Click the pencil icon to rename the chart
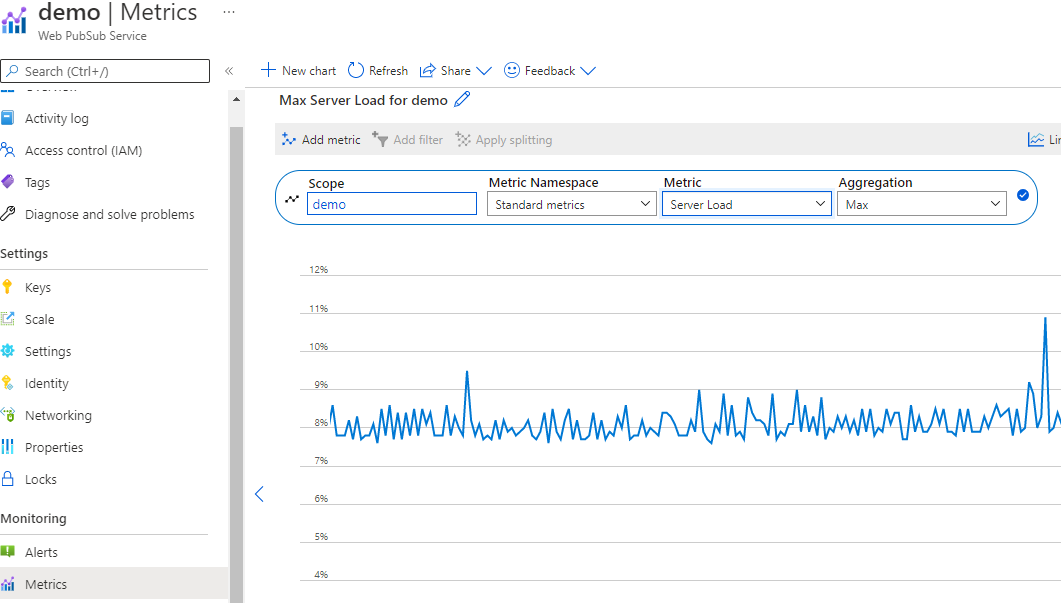Viewport: 1061px width, 603px height. 460,99
